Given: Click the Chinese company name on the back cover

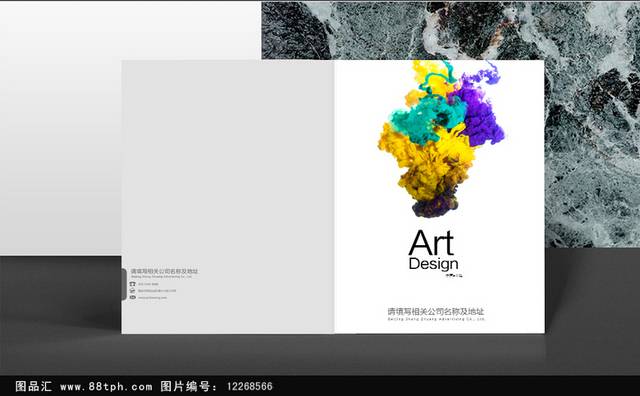Looking at the screenshot, I should [x=164, y=271].
